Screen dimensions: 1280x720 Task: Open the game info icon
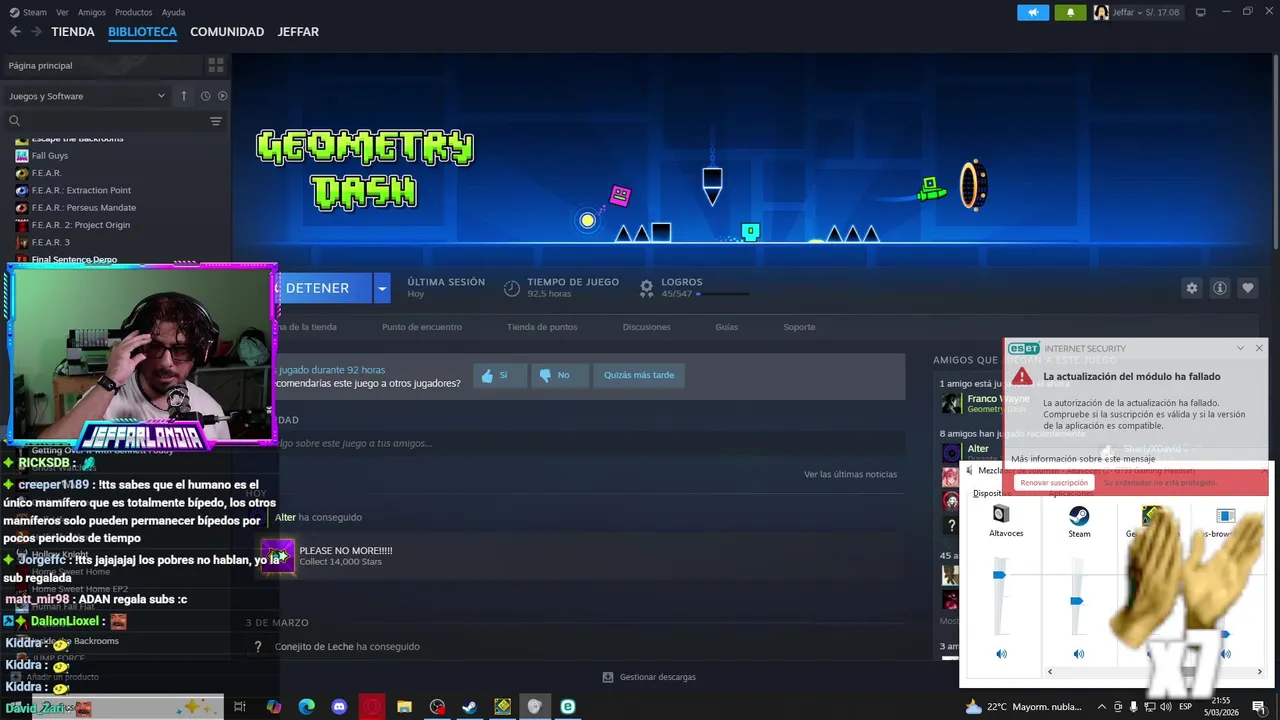(x=1220, y=288)
